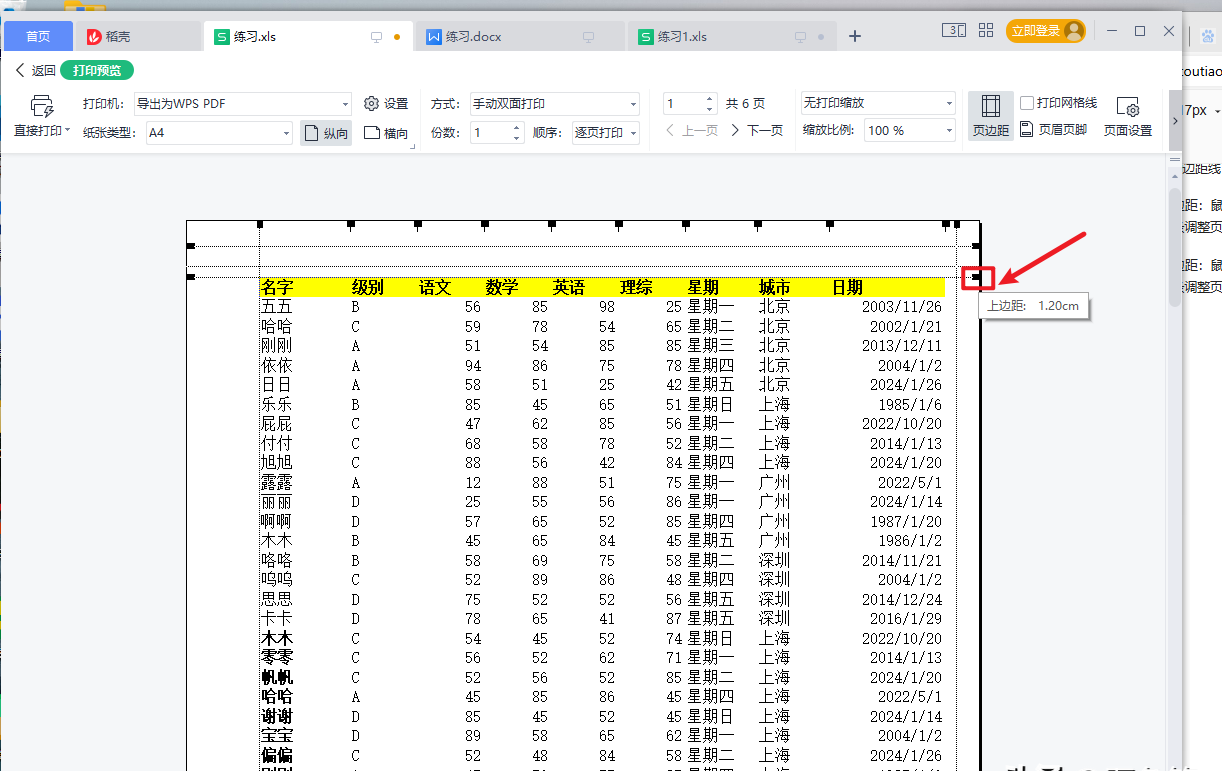Switch to the 练习.docx tab
Screen dimensions: 1222x771
pos(518,36)
